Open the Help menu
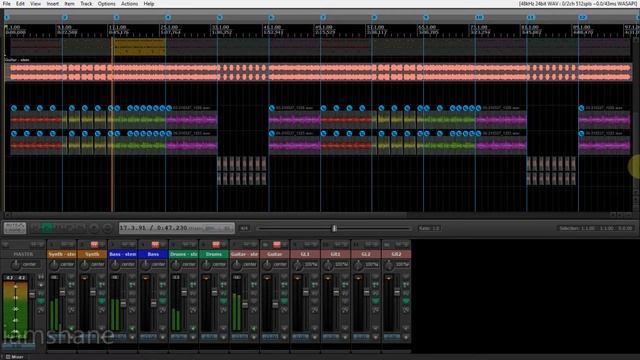The image size is (640, 360). tap(149, 4)
